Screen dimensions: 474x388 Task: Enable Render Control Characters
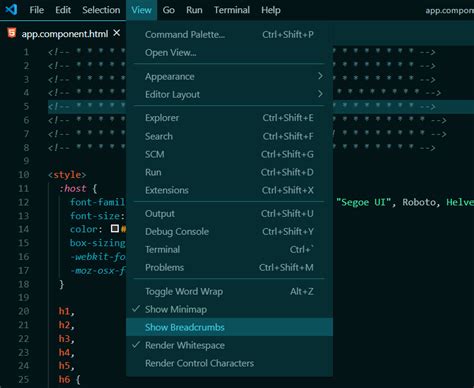[x=229, y=363]
